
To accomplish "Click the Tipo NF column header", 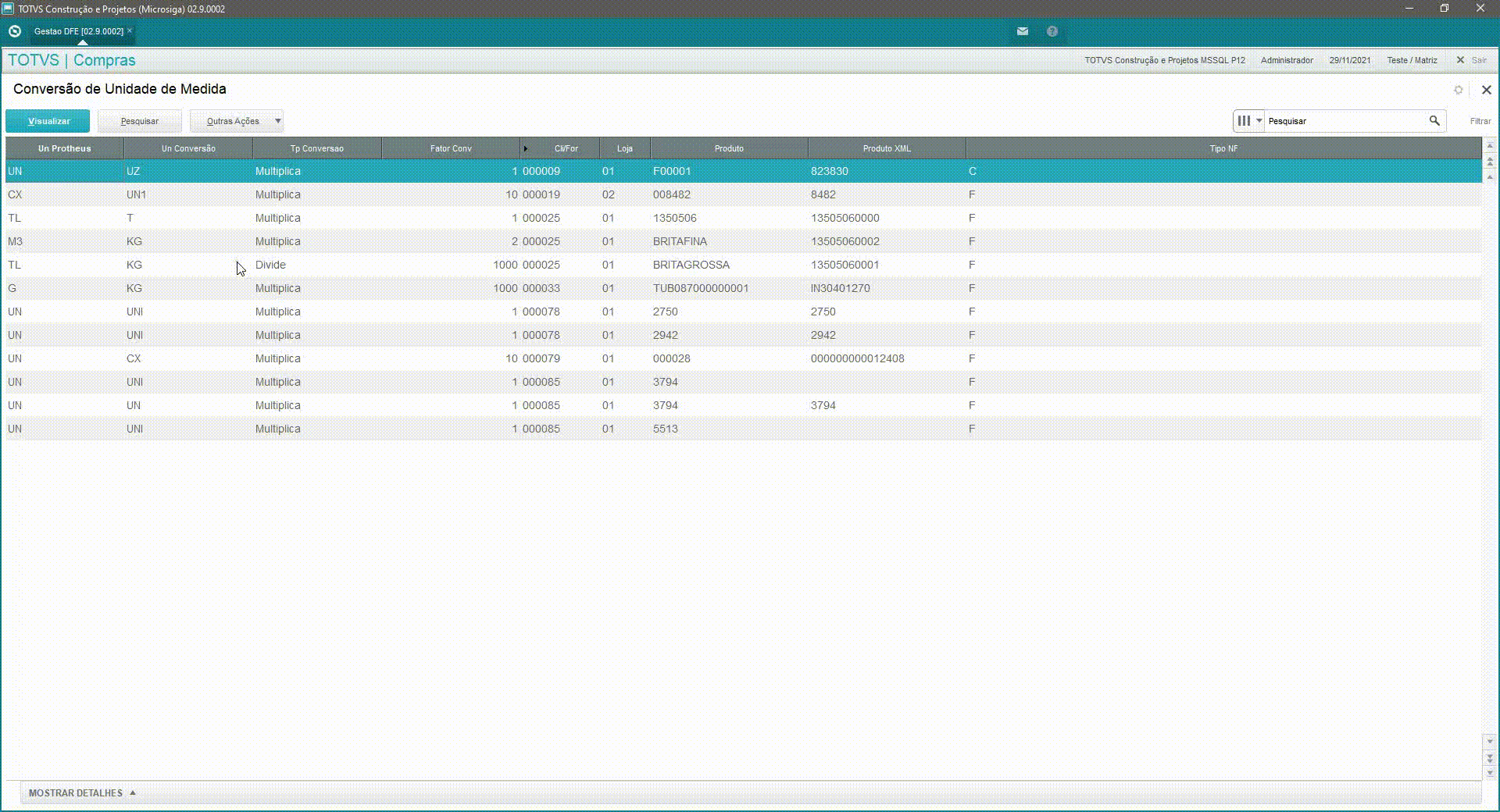I will 1223,148.
